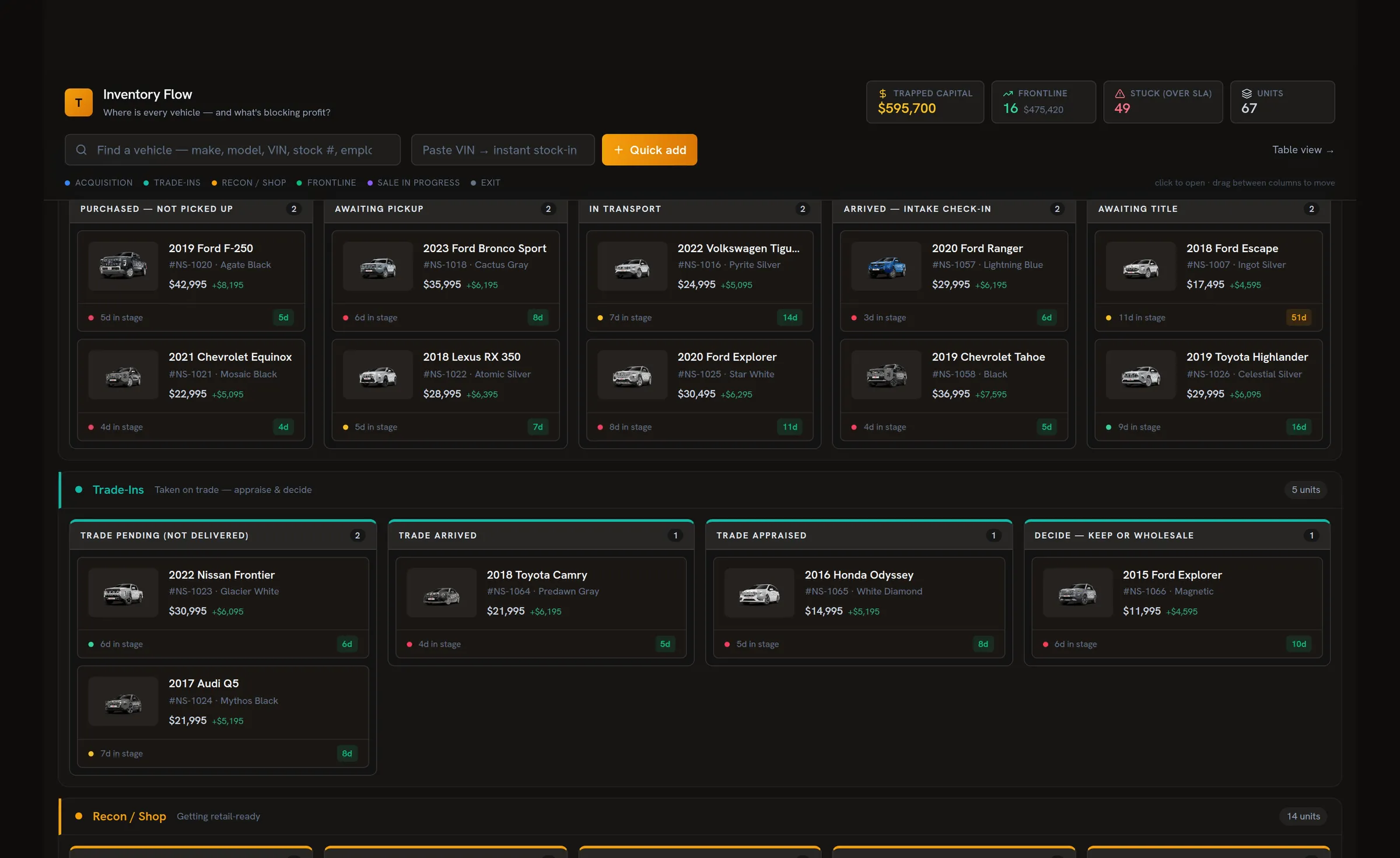Open the 2019 Toyota Highlander thumbnail
The width and height of the screenshot is (1400, 858).
1141,375
